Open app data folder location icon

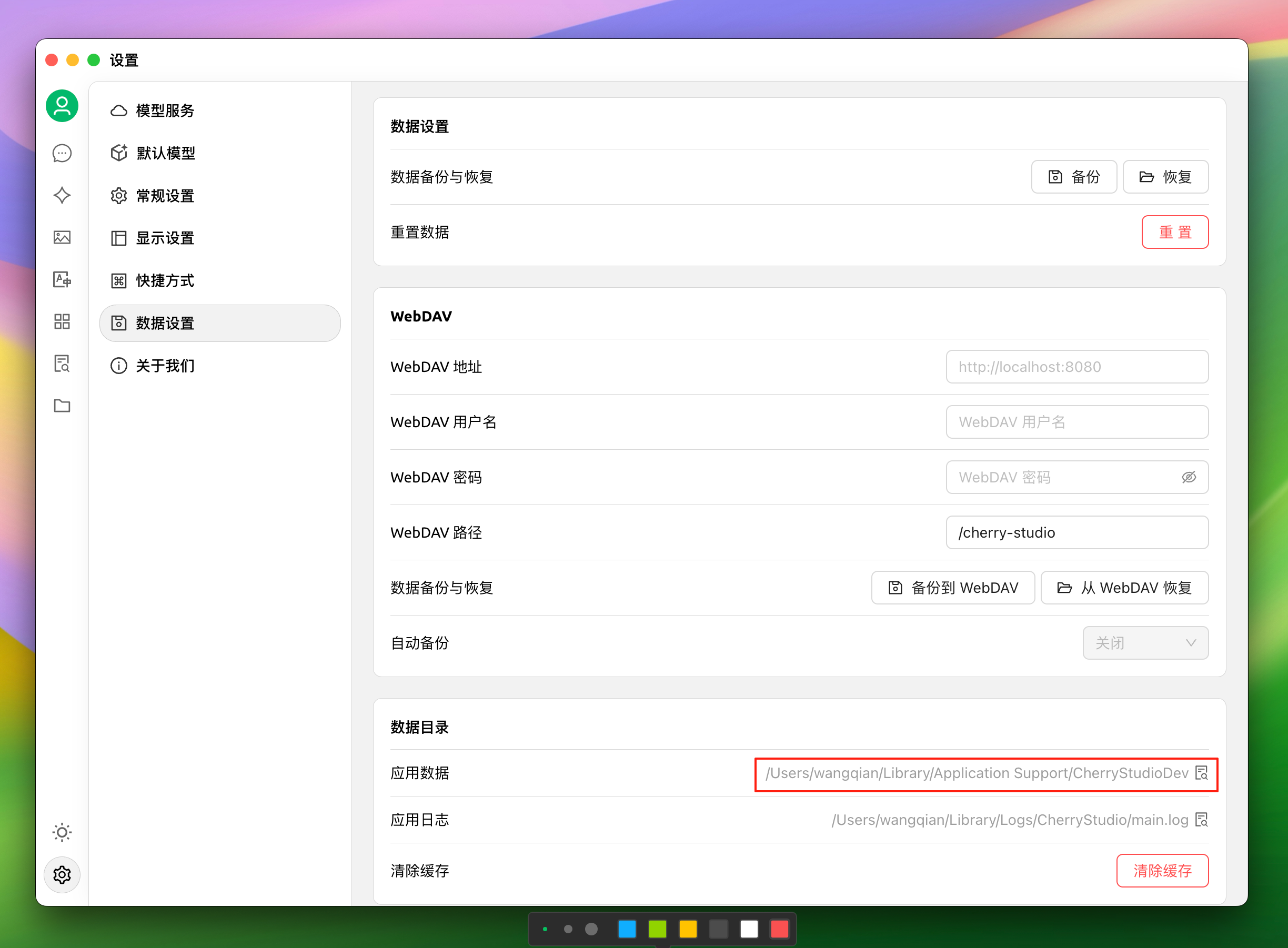(1201, 773)
